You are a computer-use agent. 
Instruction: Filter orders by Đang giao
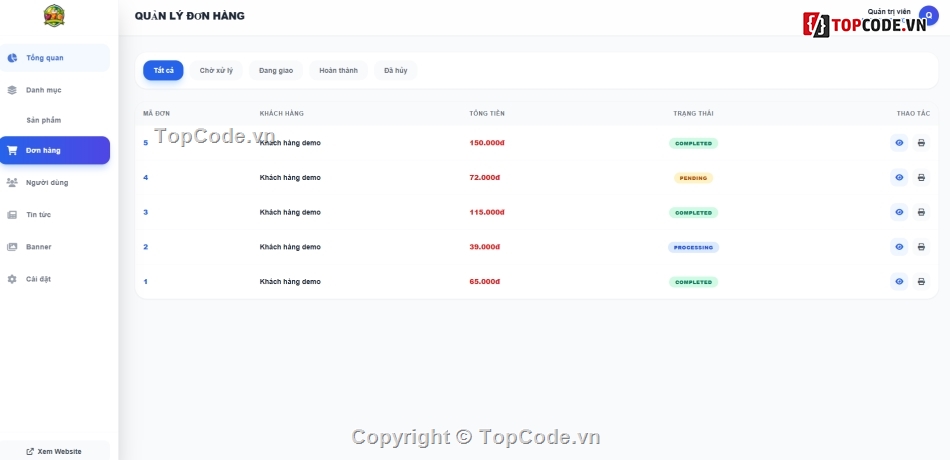tap(276, 70)
